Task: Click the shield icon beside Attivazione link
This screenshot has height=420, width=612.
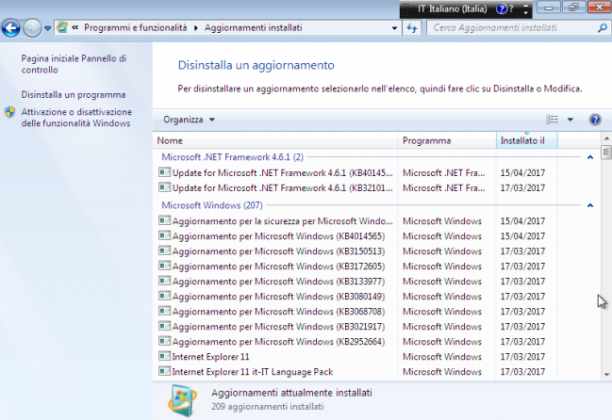Action: 10,112
